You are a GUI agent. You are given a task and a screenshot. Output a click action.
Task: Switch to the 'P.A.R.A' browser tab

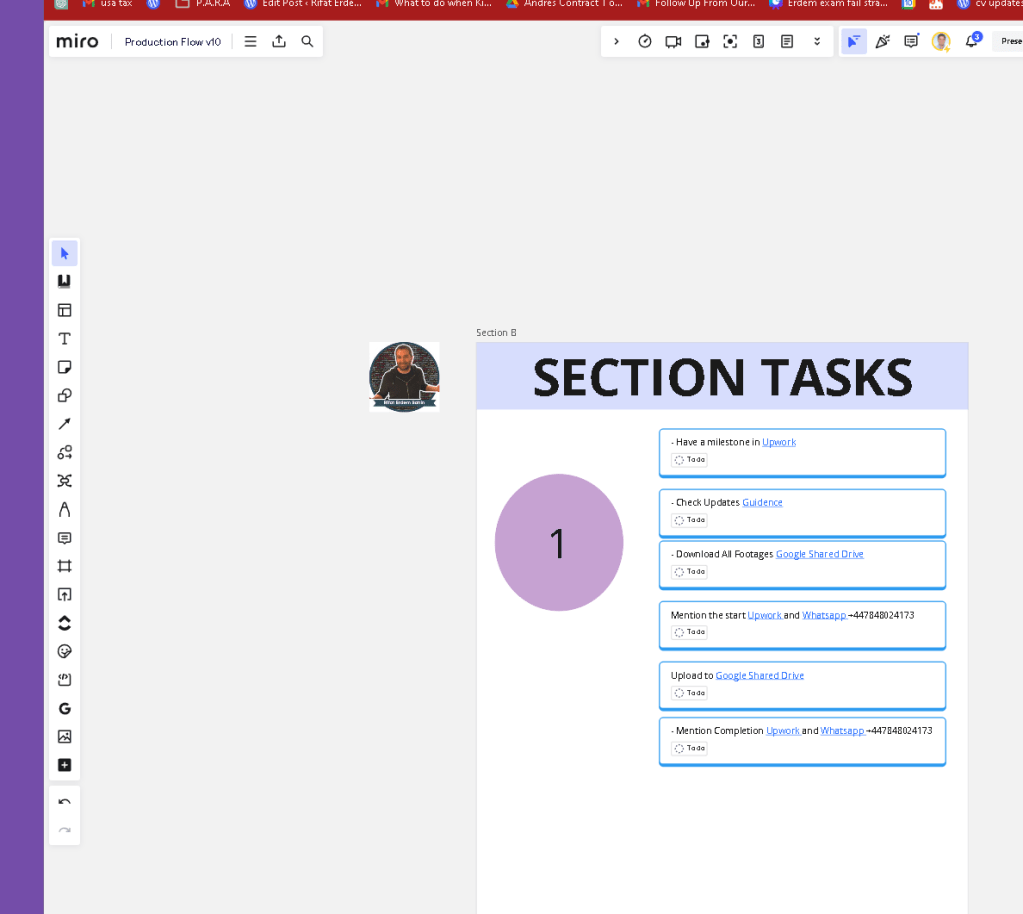tap(204, 4)
